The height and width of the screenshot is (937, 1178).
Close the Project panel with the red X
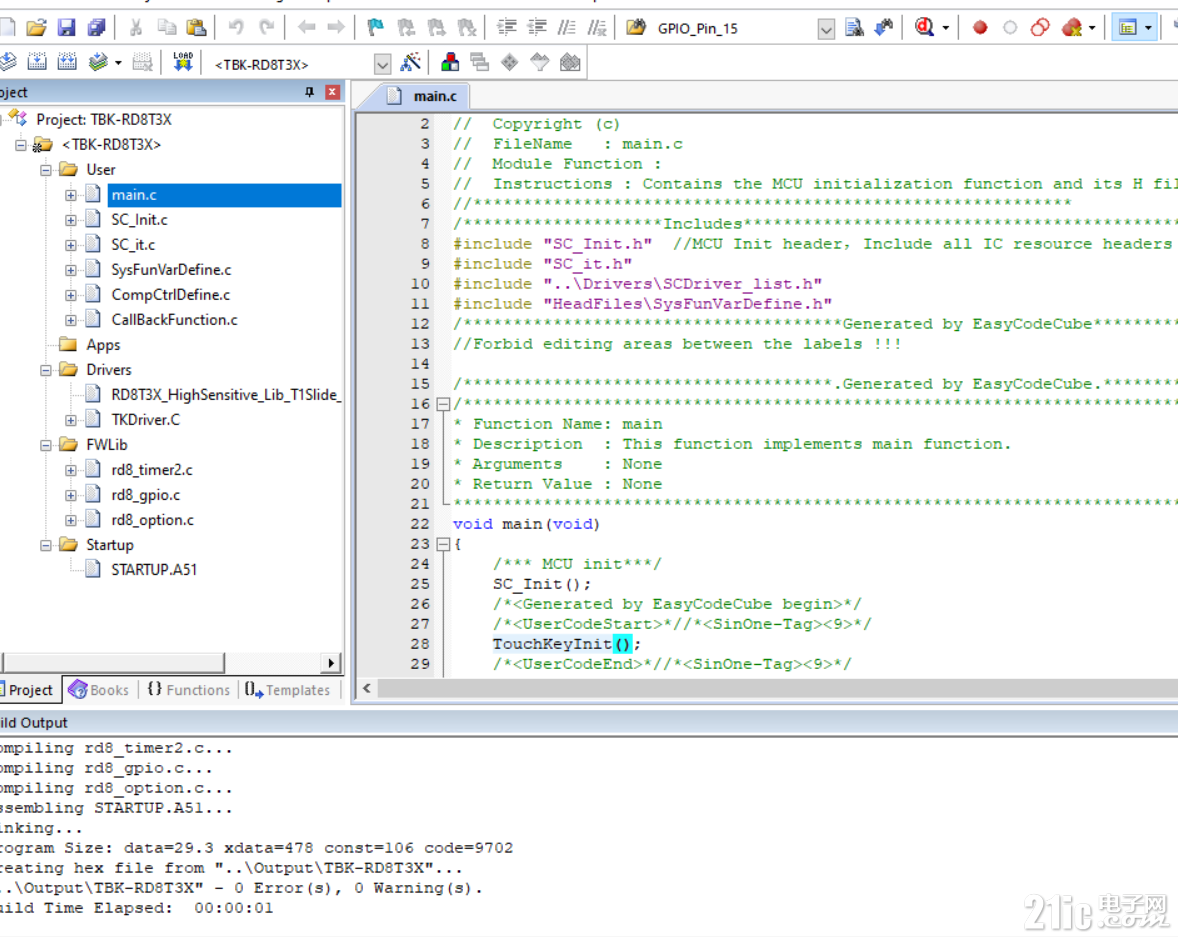(x=332, y=92)
